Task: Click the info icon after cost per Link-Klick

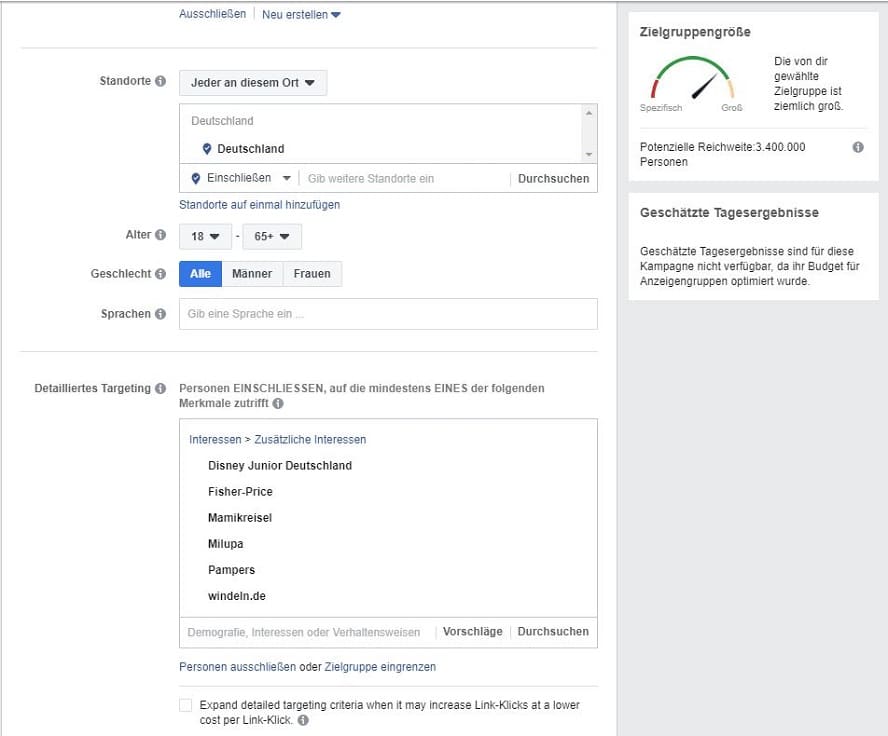Action: pos(304,720)
